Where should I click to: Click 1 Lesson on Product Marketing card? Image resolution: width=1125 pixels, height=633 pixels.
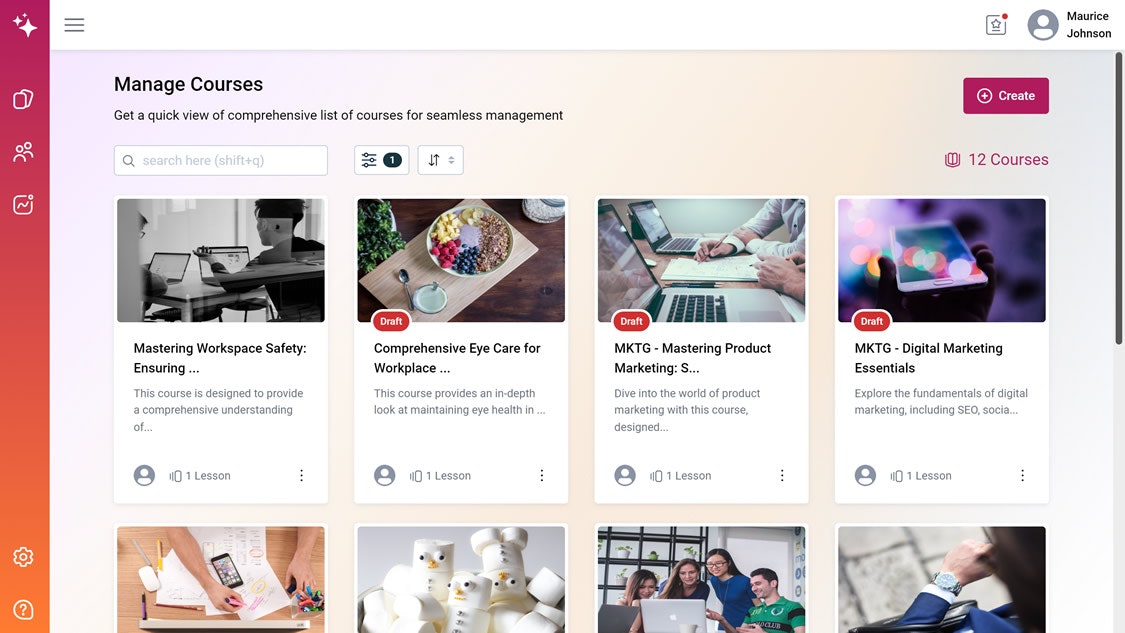[681, 476]
